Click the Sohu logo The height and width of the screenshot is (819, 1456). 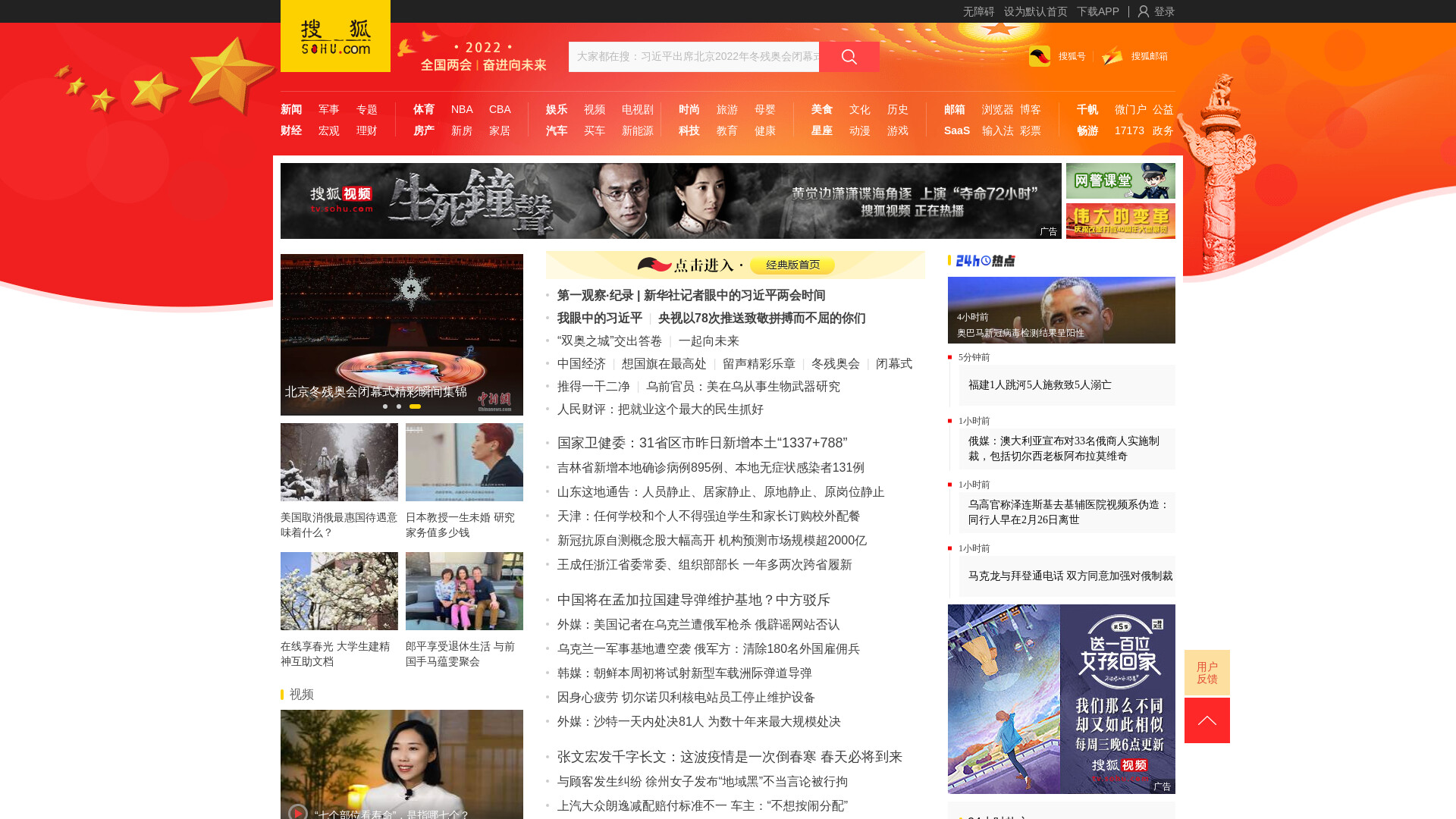(x=335, y=36)
